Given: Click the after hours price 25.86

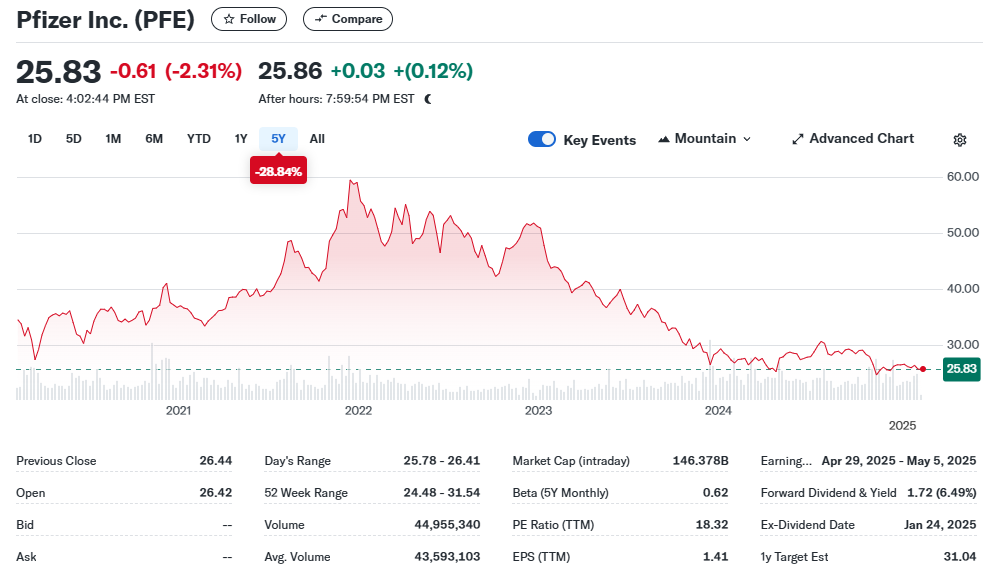Looking at the screenshot, I should [290, 71].
